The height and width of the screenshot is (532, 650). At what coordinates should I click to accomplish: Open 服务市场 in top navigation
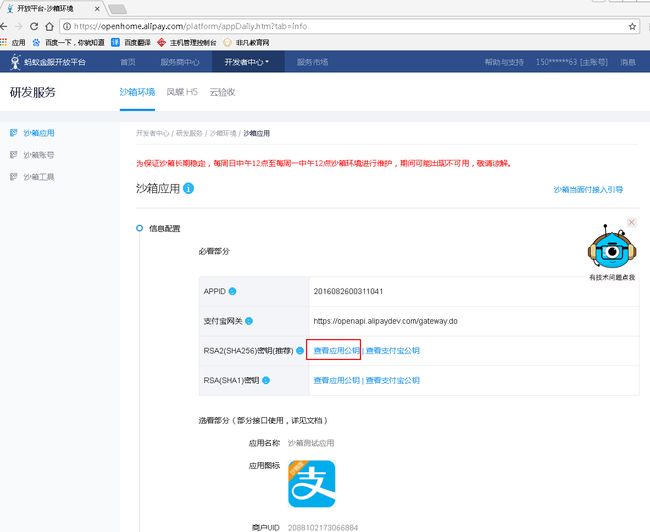coord(313,62)
